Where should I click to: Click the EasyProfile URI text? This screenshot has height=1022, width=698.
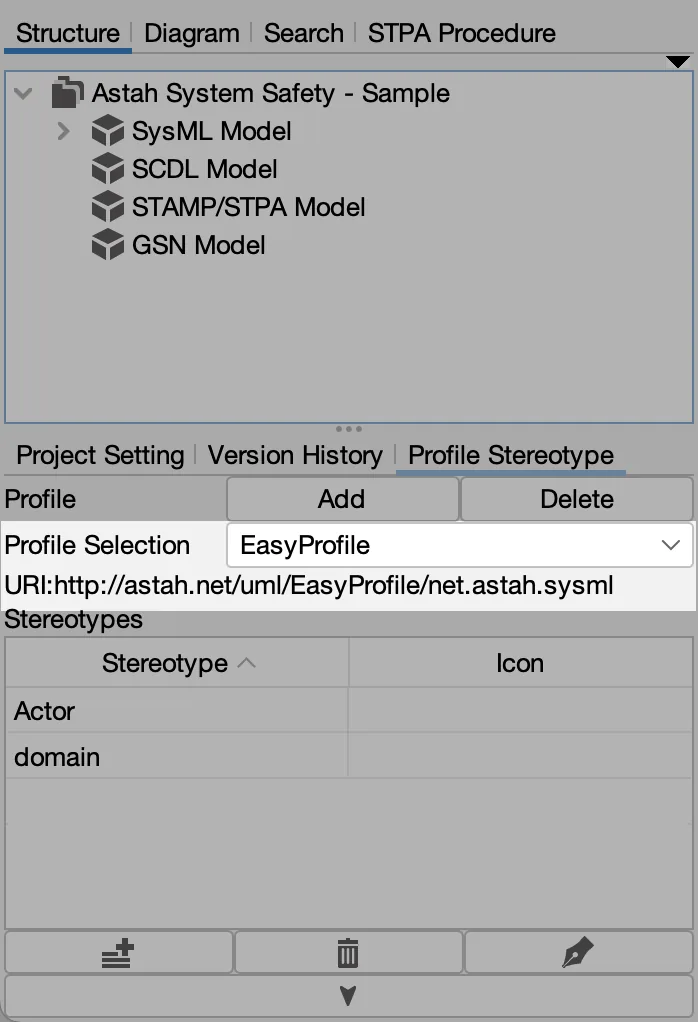coord(309,585)
